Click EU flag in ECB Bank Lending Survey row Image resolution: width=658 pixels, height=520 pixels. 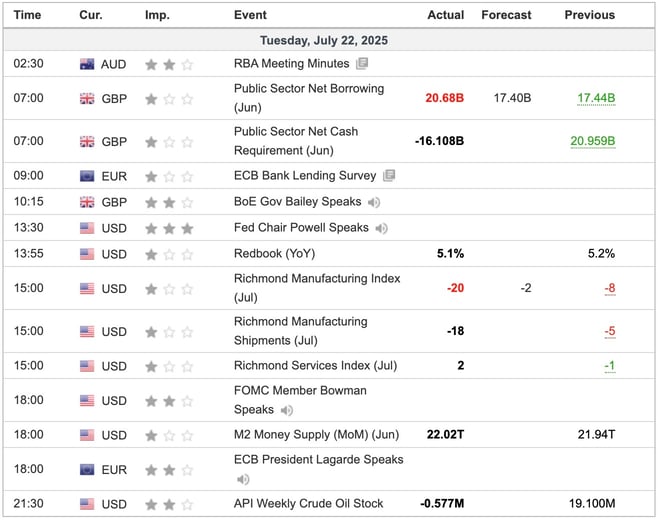tap(87, 176)
